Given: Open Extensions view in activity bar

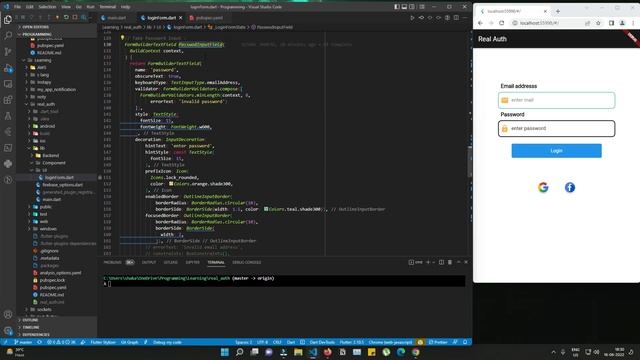Looking at the screenshot, I should click(x=8, y=100).
